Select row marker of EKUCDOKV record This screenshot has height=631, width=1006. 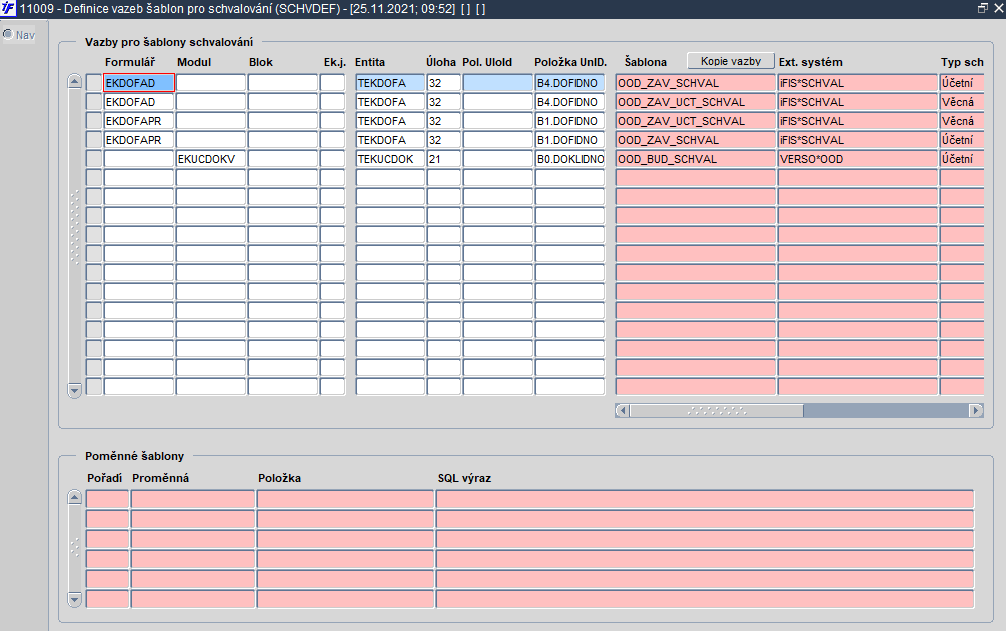coord(94,159)
